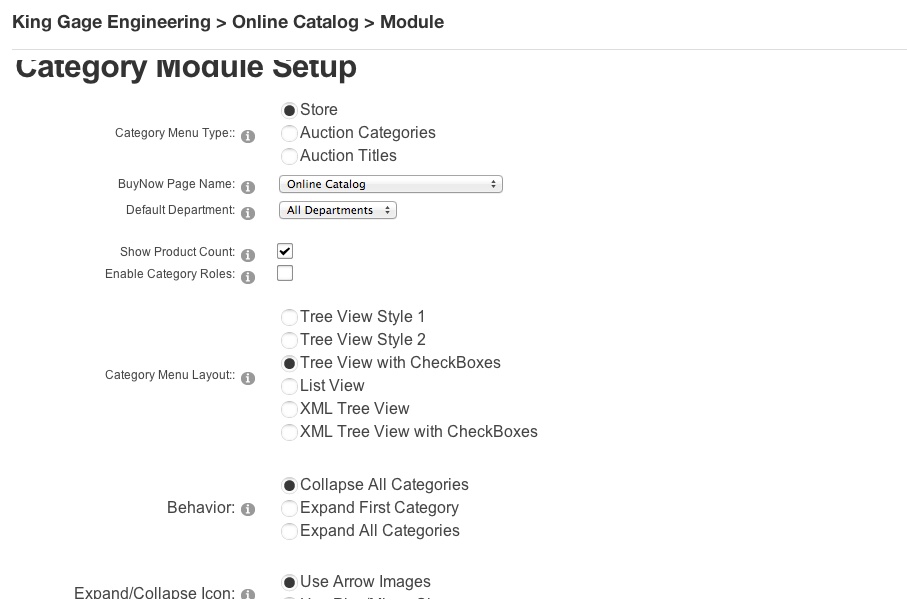
Task: Click info icon beside Category Menu Type
Action: (x=248, y=137)
